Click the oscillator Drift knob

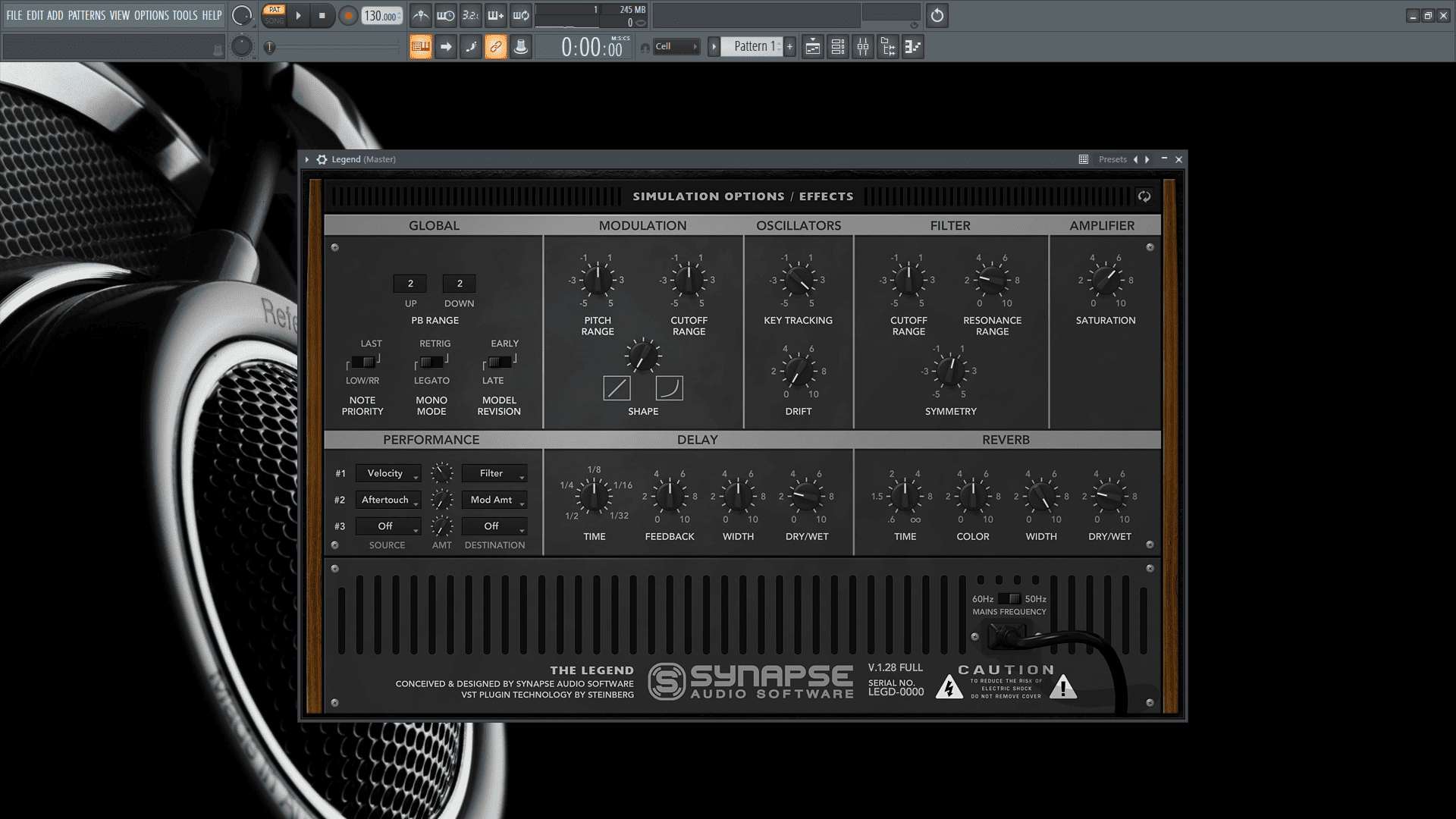(799, 372)
